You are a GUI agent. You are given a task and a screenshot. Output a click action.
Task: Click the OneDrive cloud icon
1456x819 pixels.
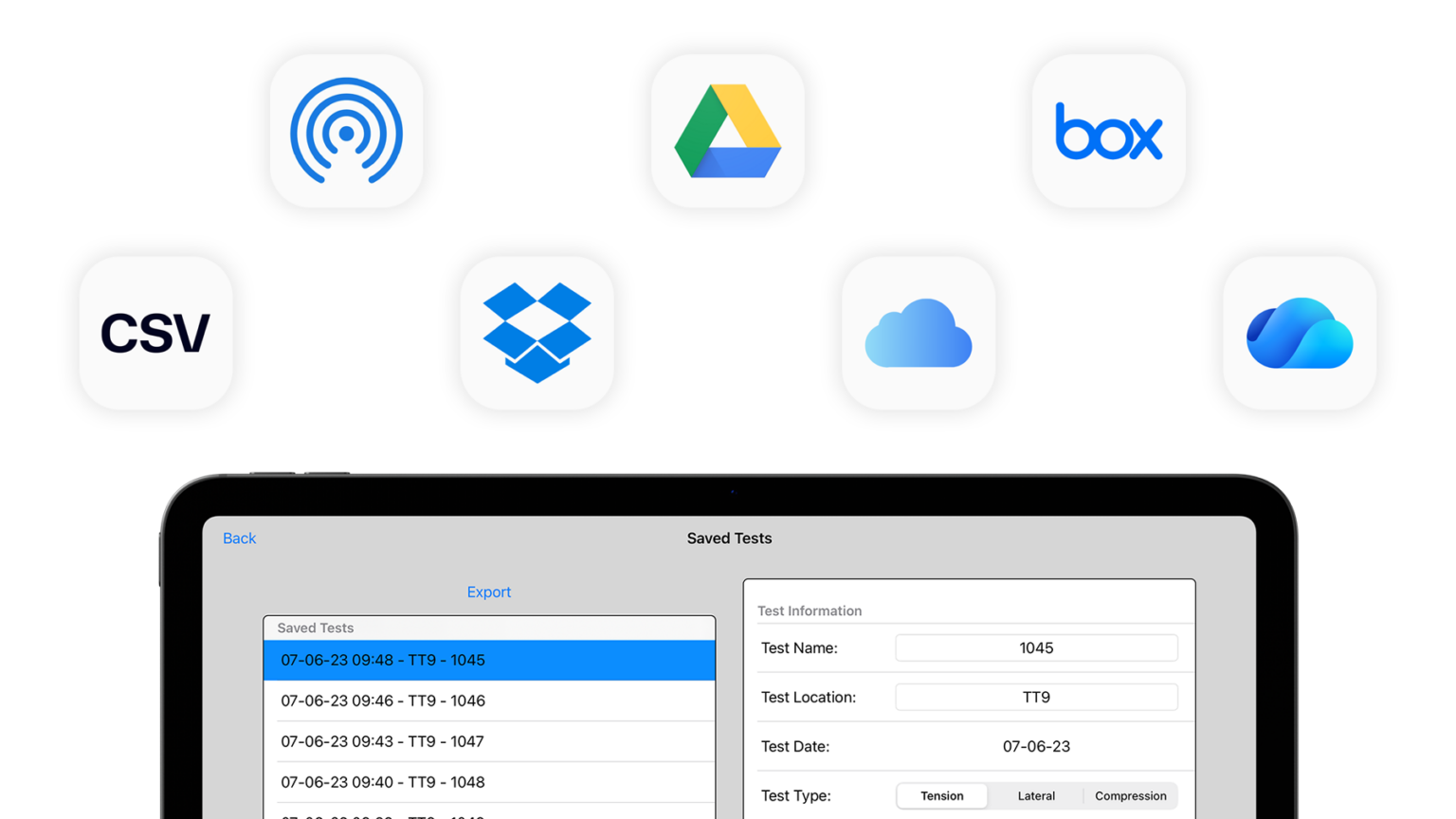[1300, 333]
